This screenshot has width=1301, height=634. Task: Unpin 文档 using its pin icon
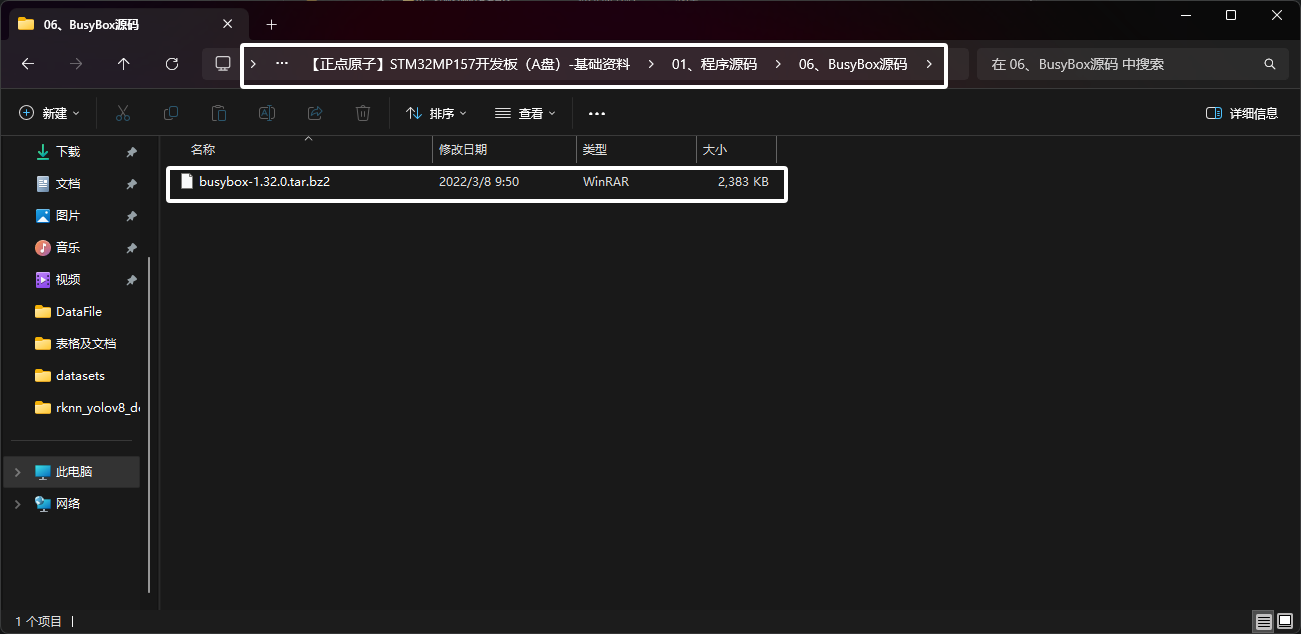click(x=131, y=184)
